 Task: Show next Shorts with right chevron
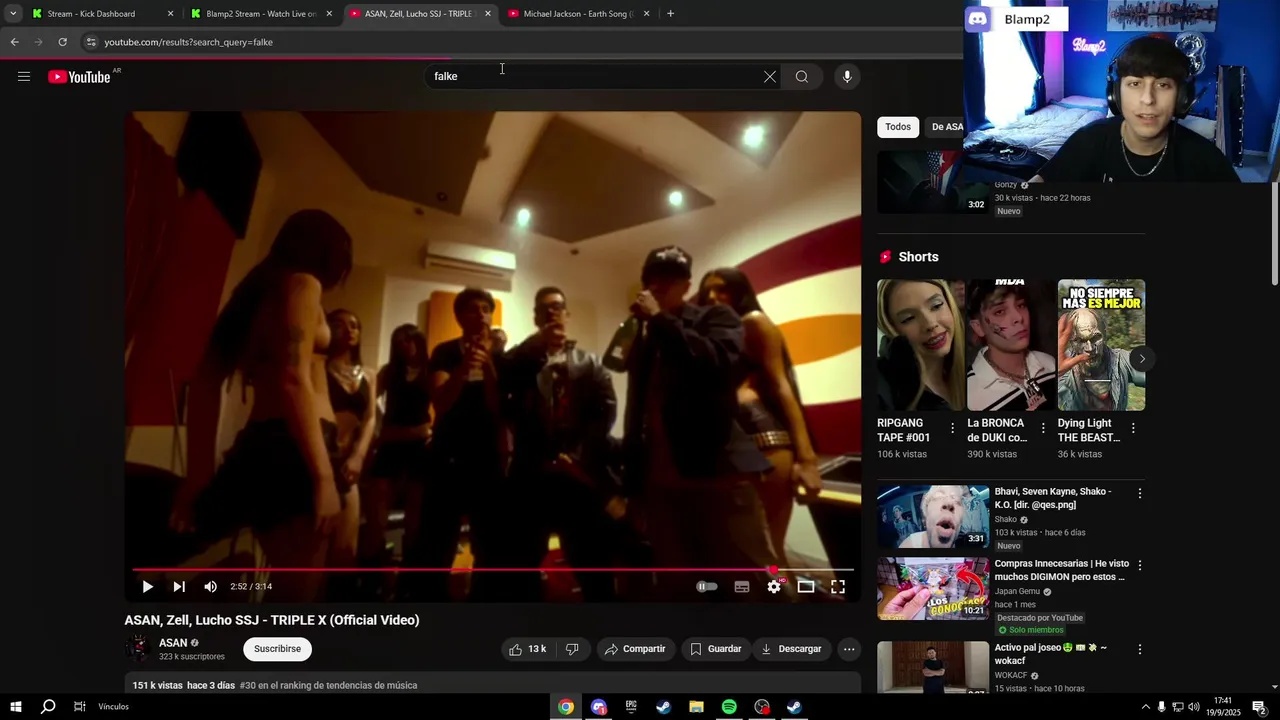[x=1142, y=359]
